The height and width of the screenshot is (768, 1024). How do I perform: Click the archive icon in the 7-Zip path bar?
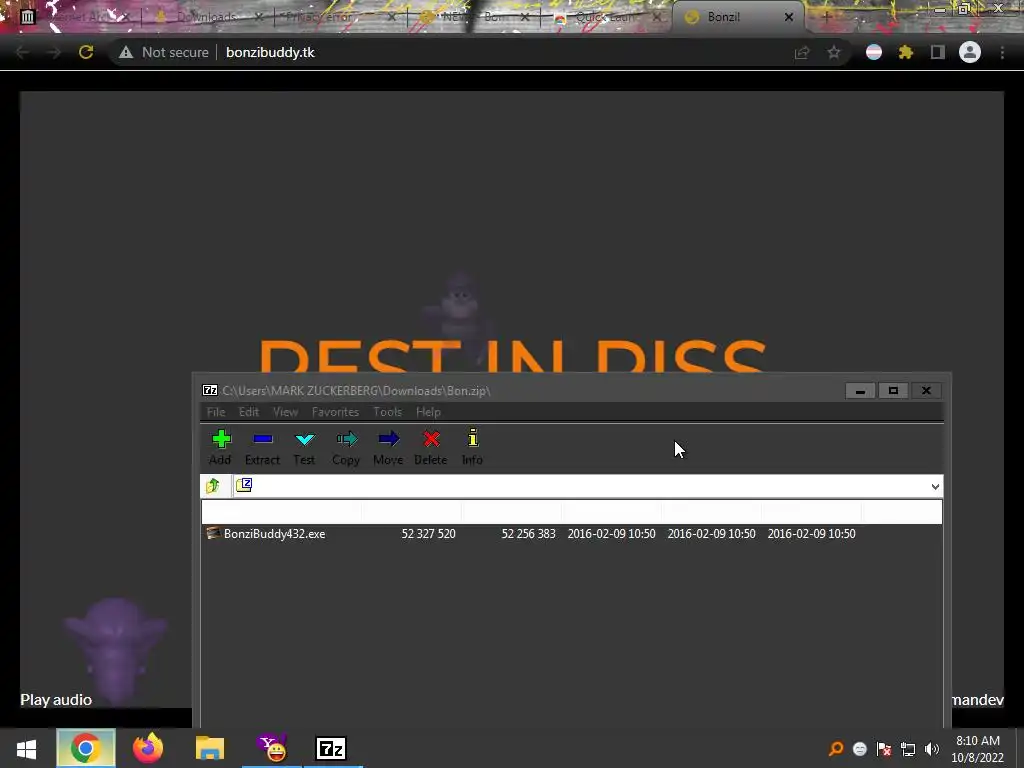coord(244,485)
